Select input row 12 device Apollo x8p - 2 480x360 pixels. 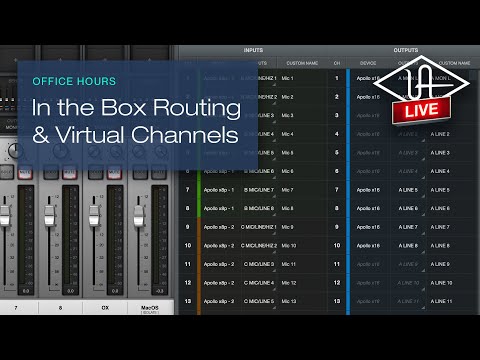219,283
